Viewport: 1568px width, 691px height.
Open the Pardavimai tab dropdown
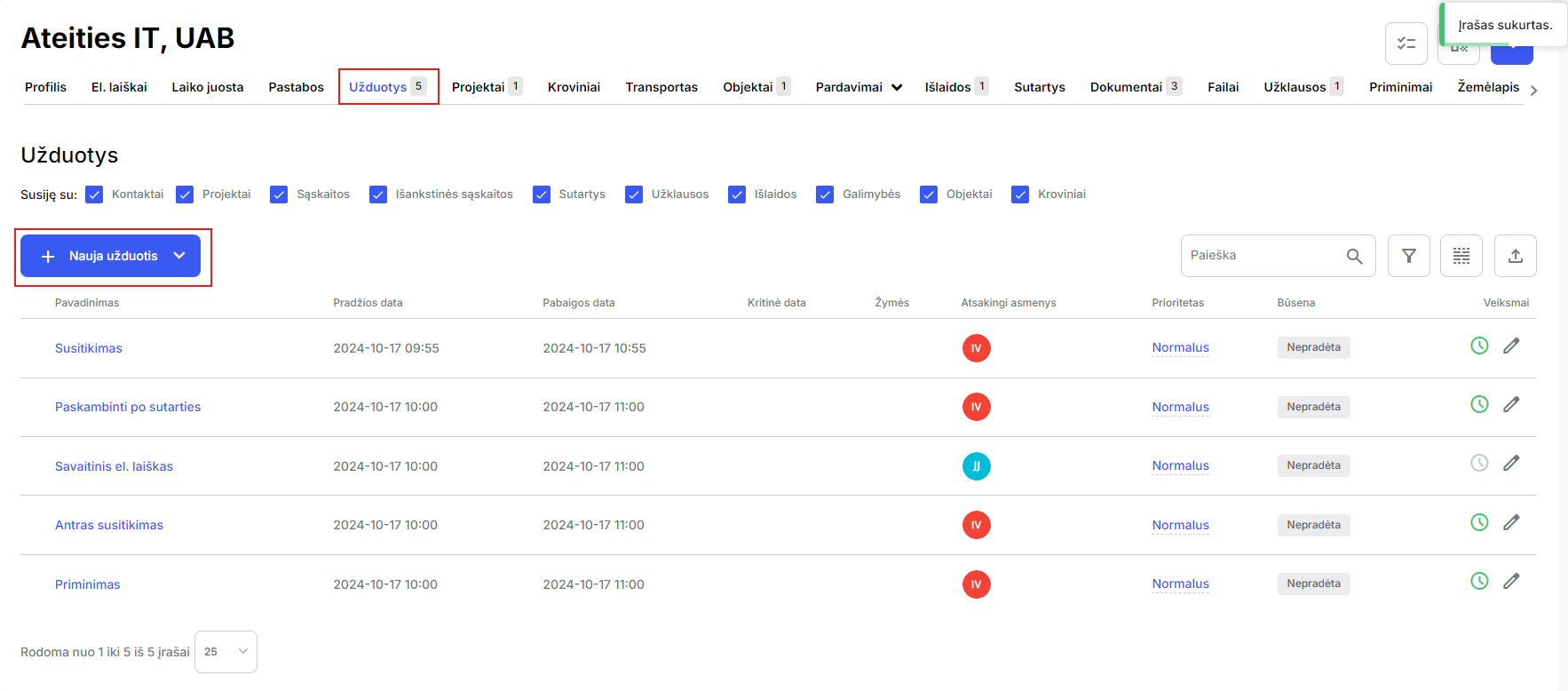click(x=859, y=87)
